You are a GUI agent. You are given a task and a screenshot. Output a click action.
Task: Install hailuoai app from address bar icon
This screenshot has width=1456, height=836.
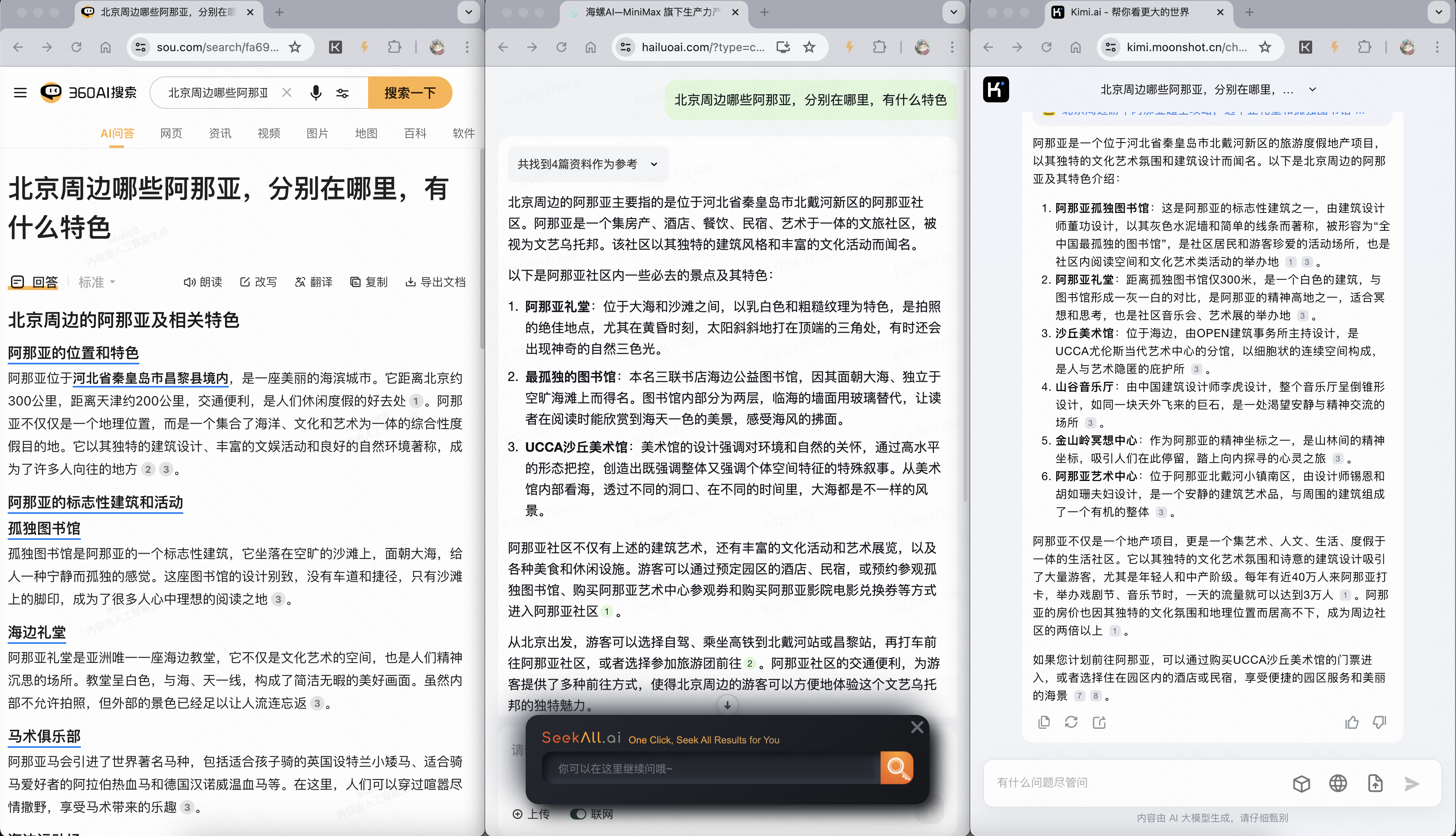783,47
